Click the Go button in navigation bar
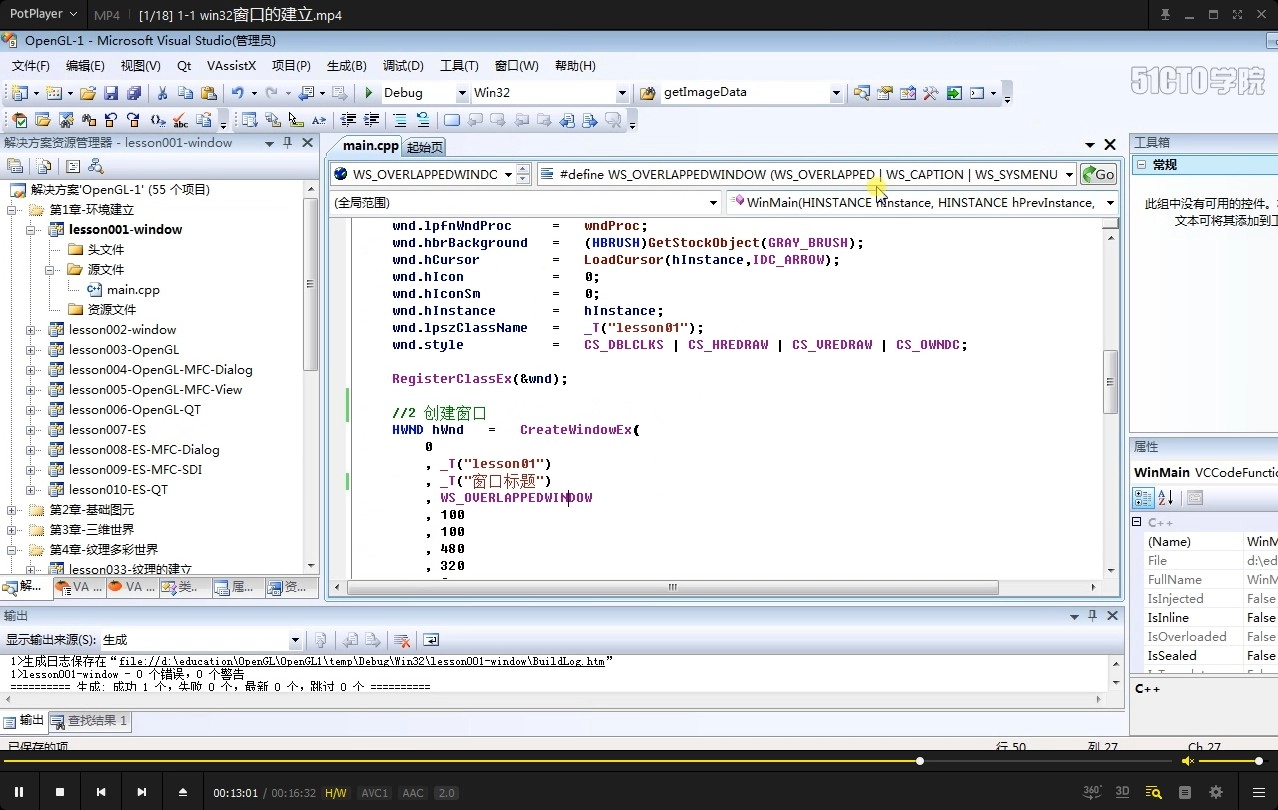Screen dimensions: 1278x810 [1098, 174]
